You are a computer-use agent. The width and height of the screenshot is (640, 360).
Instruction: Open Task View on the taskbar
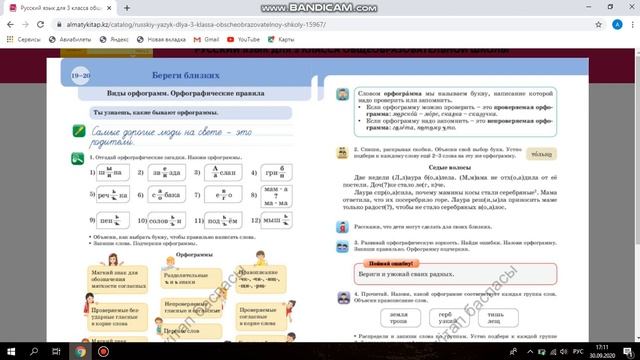pyautogui.click(x=56, y=351)
